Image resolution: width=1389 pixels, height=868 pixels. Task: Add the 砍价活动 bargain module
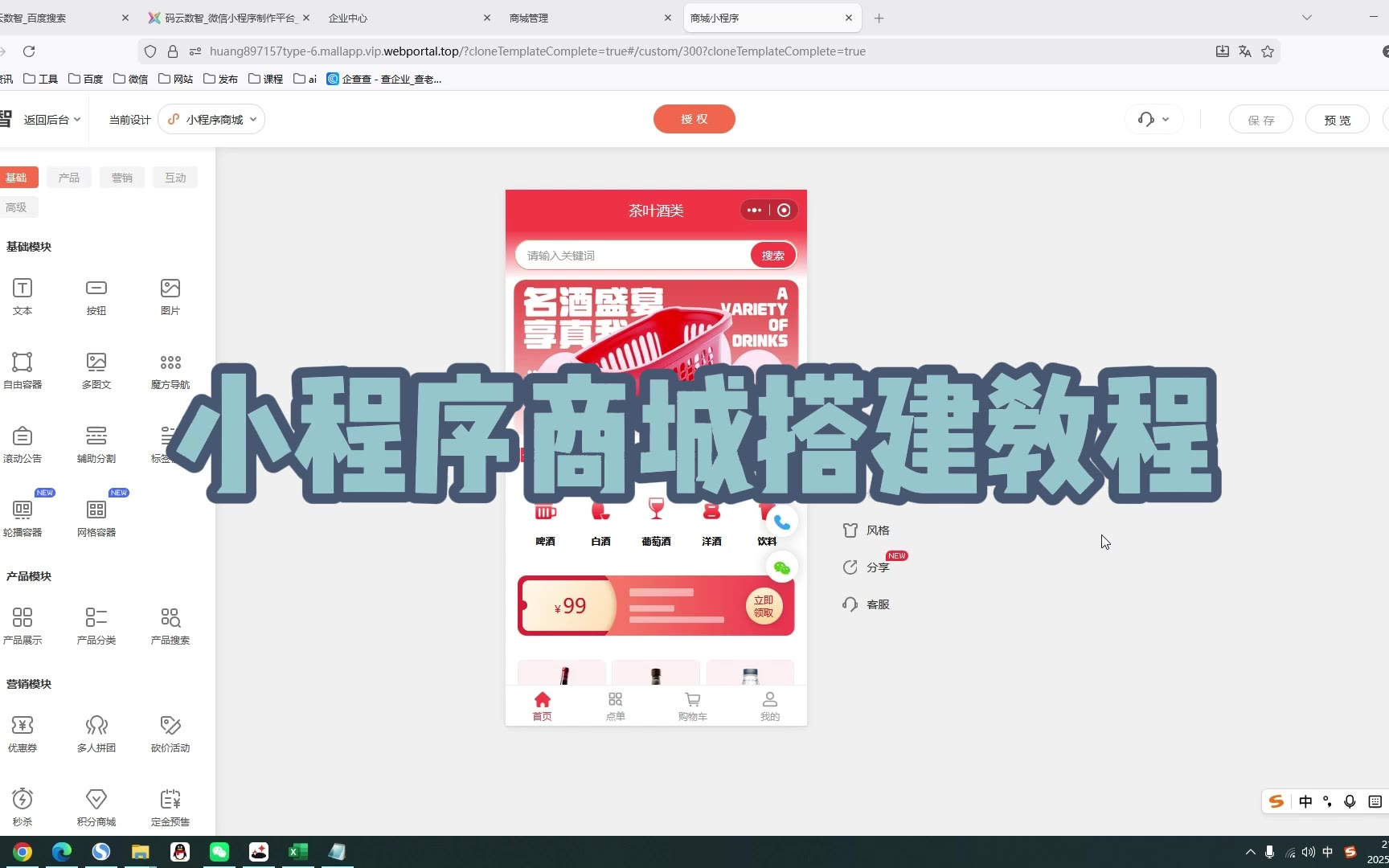170,734
